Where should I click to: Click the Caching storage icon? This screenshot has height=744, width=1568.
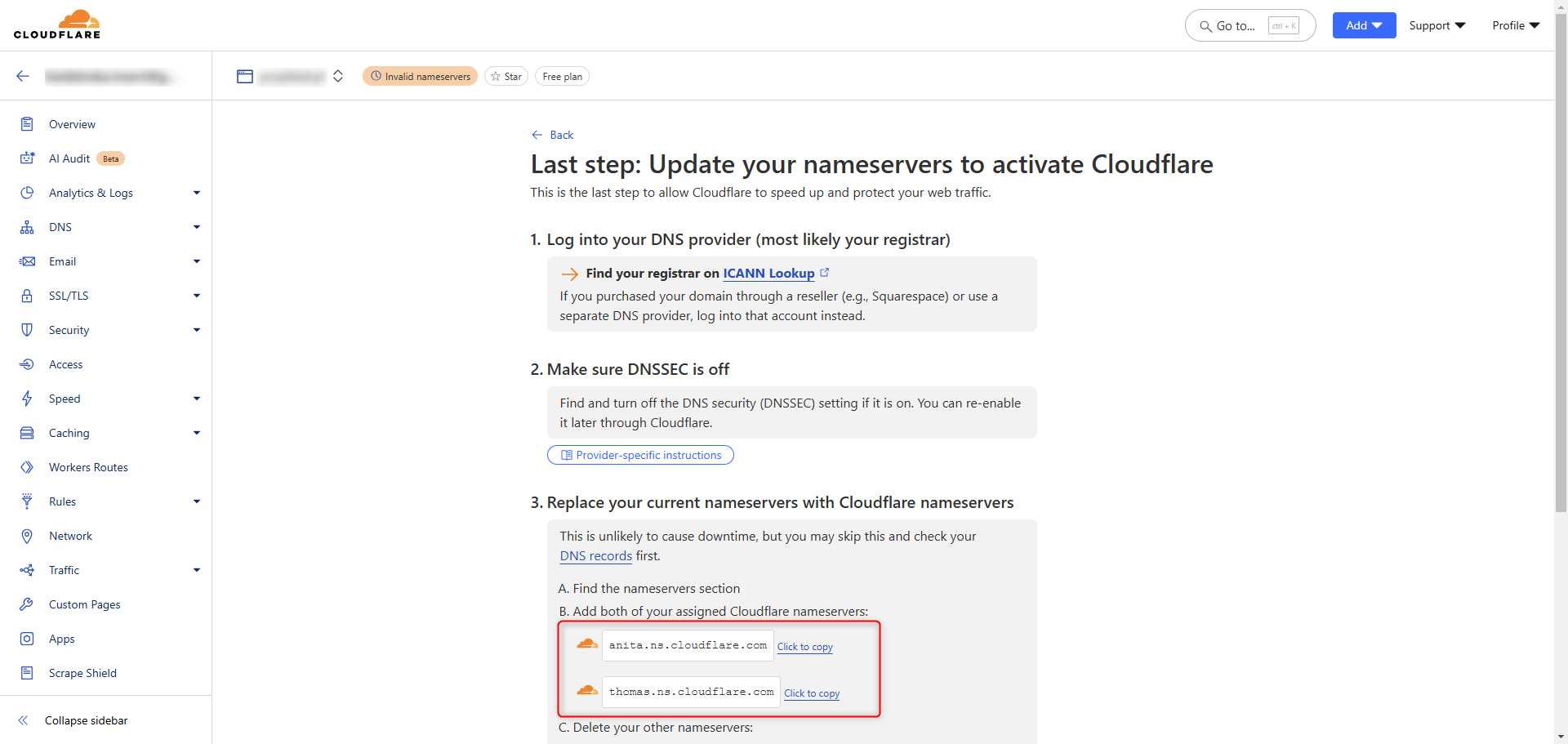(27, 433)
